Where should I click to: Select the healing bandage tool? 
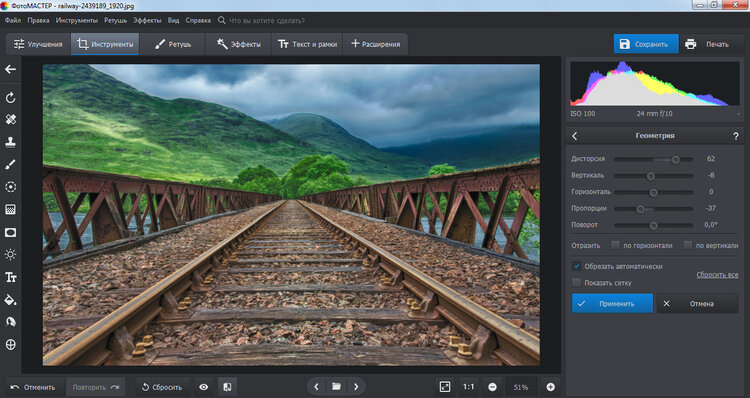tap(11, 120)
